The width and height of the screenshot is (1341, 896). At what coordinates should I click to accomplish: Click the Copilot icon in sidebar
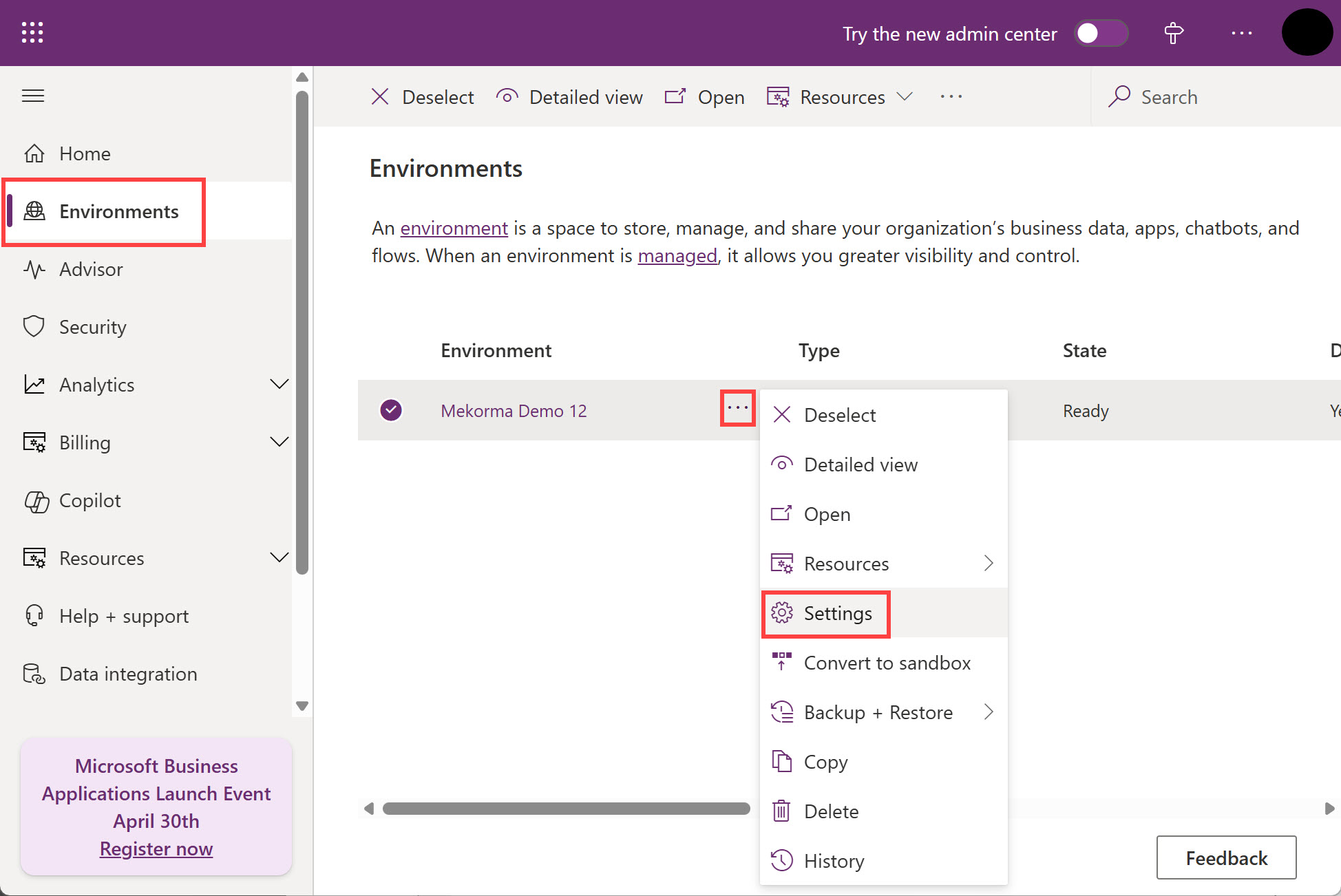(36, 501)
